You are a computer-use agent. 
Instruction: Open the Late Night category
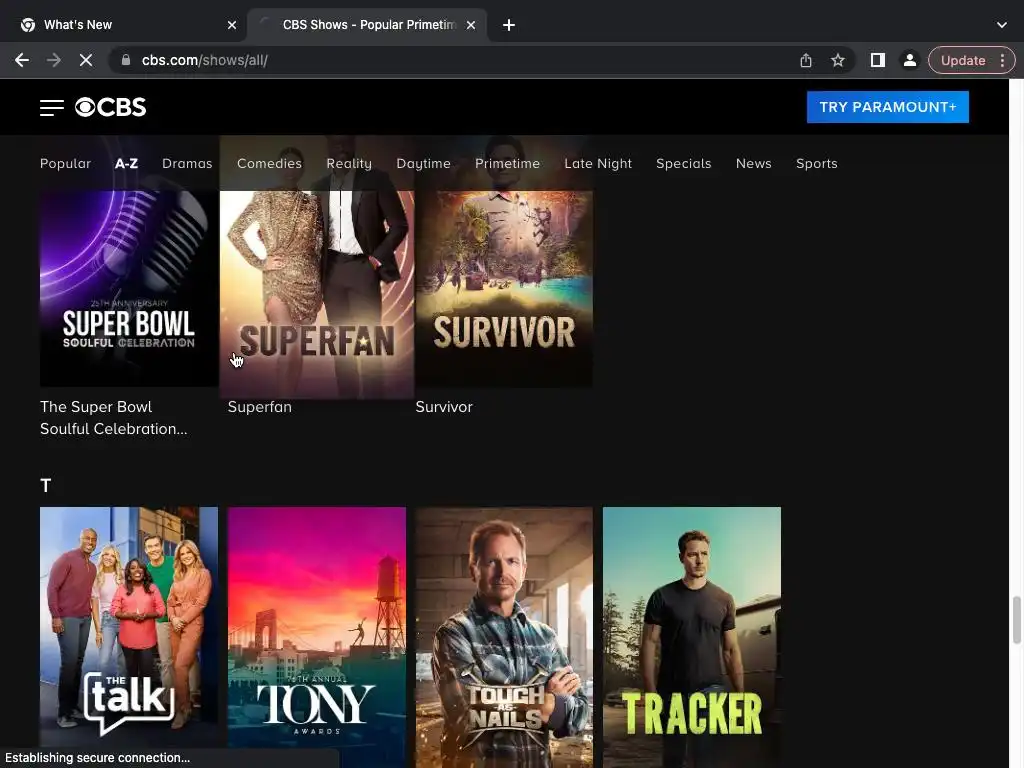598,163
